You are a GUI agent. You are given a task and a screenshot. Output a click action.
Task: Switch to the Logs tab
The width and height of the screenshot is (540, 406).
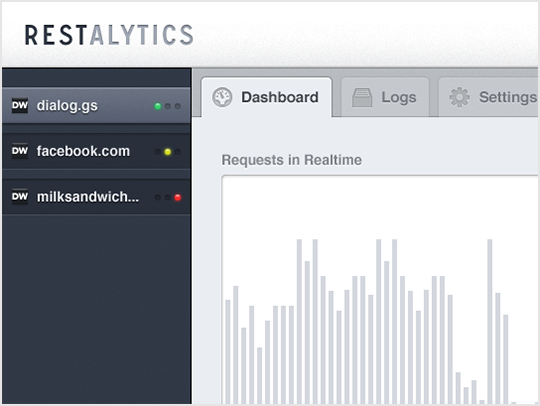(385, 97)
